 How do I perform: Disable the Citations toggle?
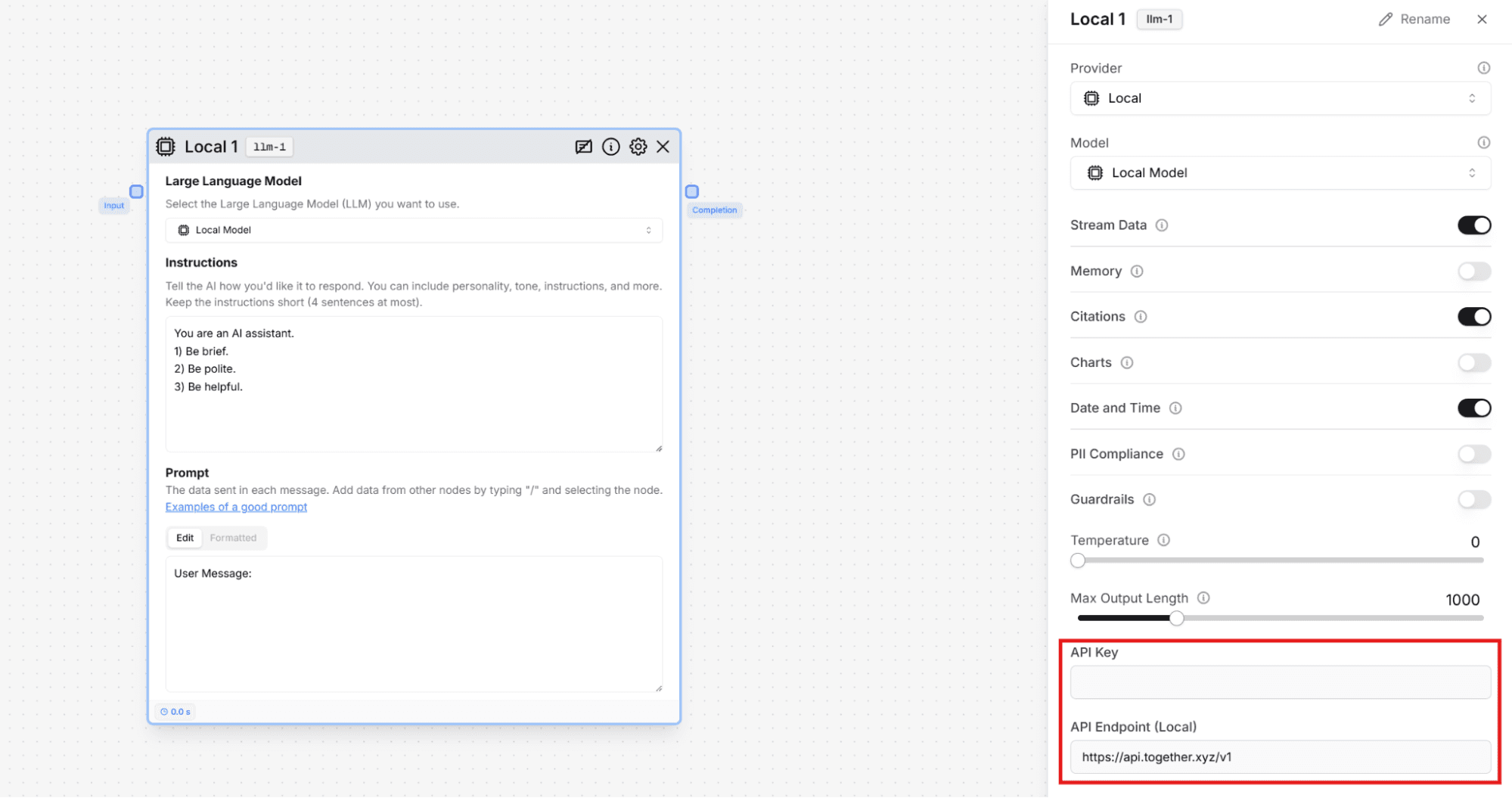[x=1473, y=317]
